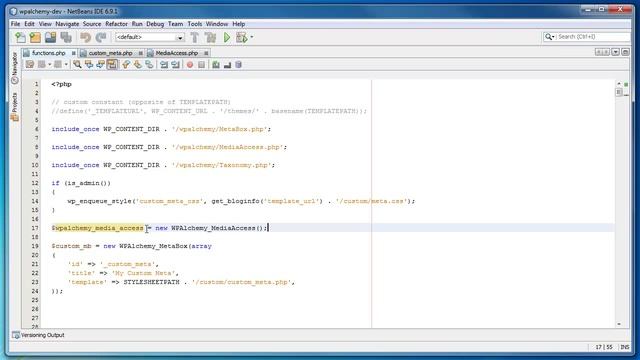Click the vertical scrollbar up arrow

tap(619, 83)
